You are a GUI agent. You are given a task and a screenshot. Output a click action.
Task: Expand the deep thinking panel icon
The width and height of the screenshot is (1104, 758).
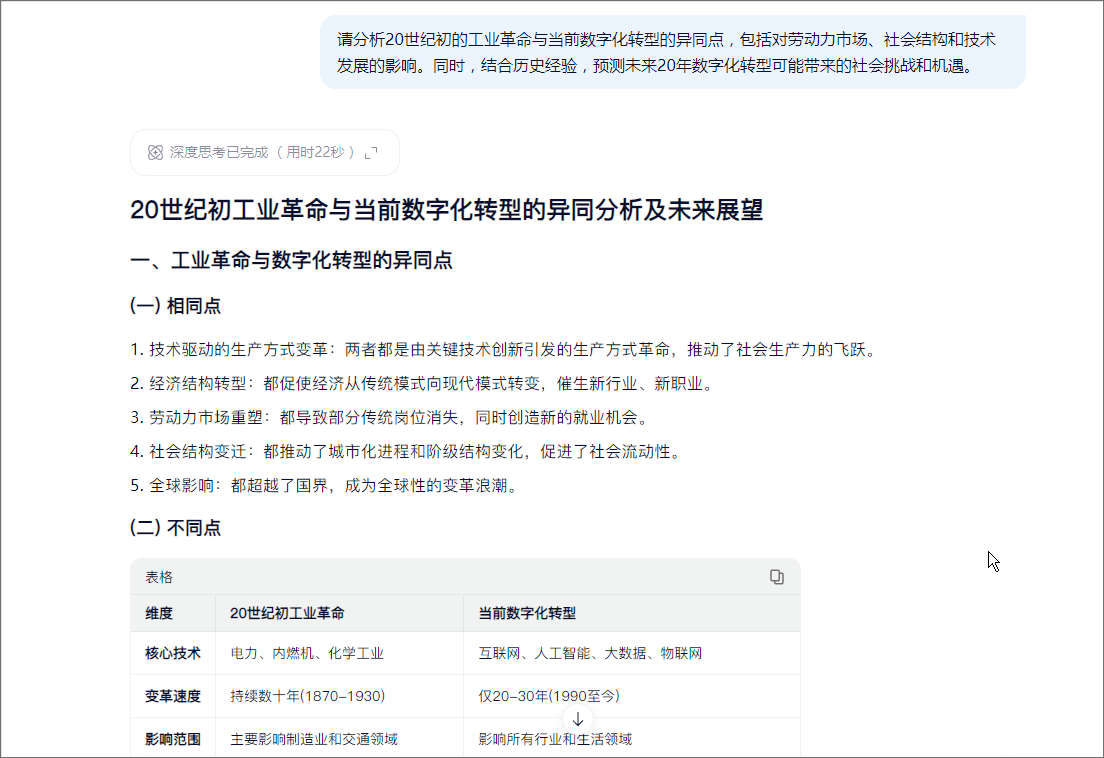point(371,153)
